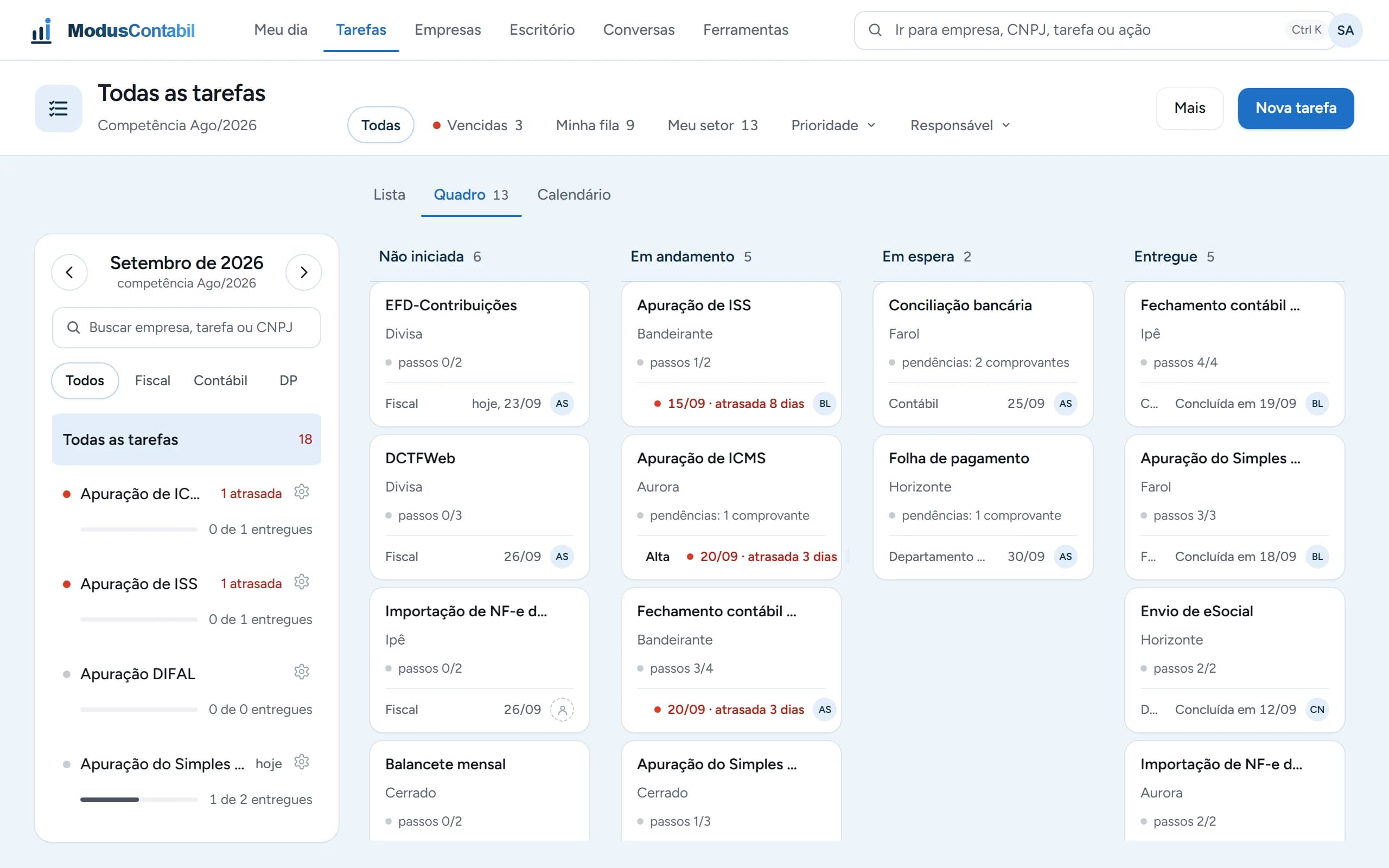
Task: Select the Todas filter chip
Action: pyautogui.click(x=380, y=125)
